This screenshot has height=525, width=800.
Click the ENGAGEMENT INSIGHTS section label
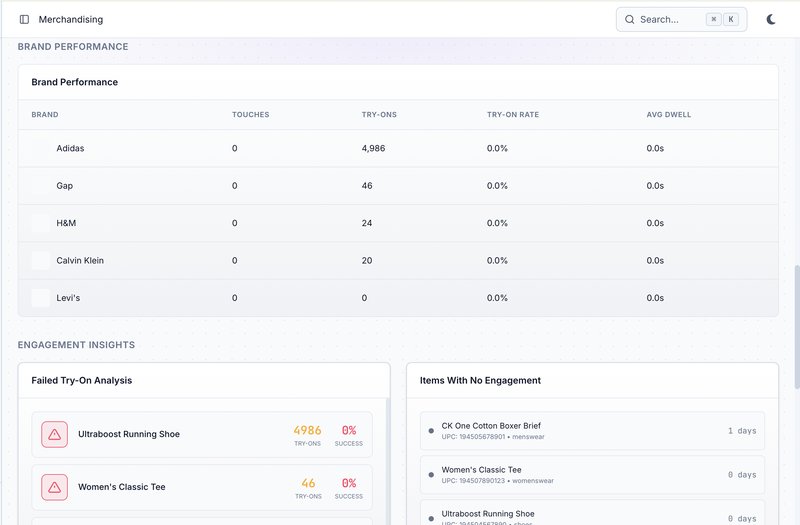click(x=77, y=345)
